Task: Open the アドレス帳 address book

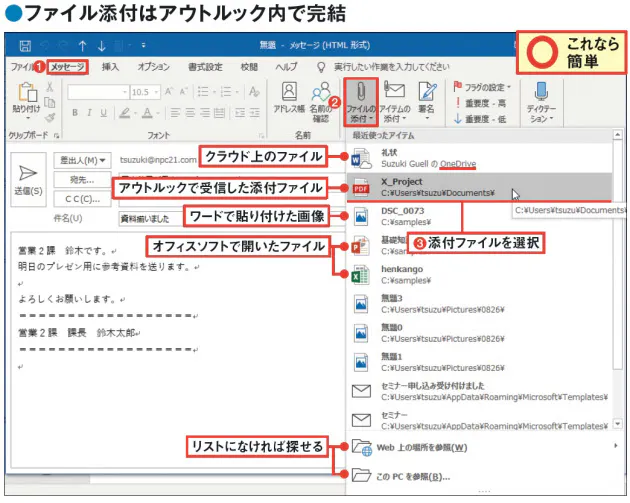Action: pos(289,98)
